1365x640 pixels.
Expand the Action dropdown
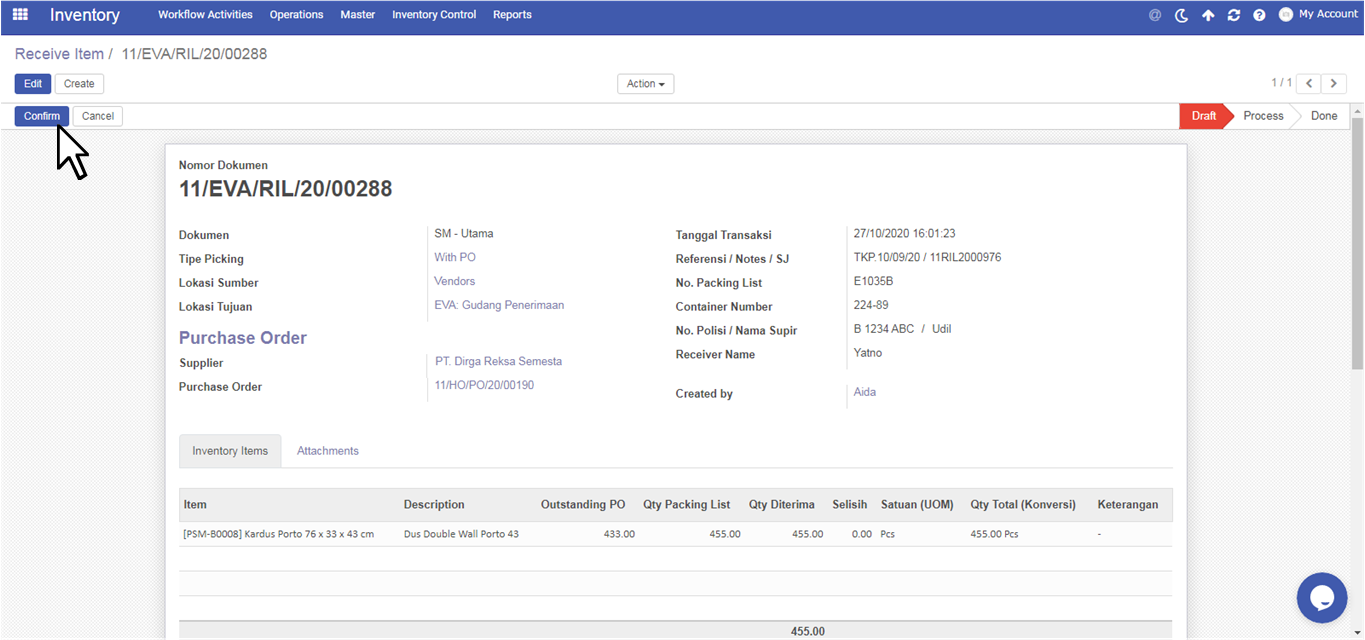click(x=645, y=84)
